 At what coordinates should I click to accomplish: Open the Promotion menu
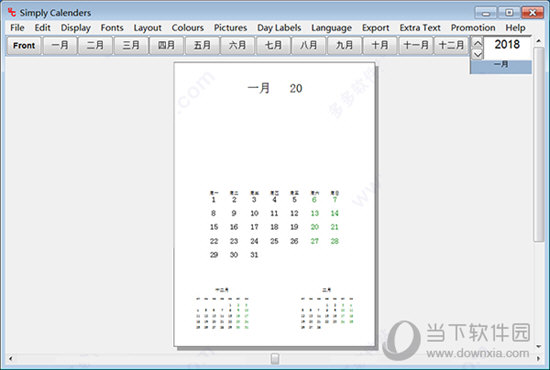[473, 28]
